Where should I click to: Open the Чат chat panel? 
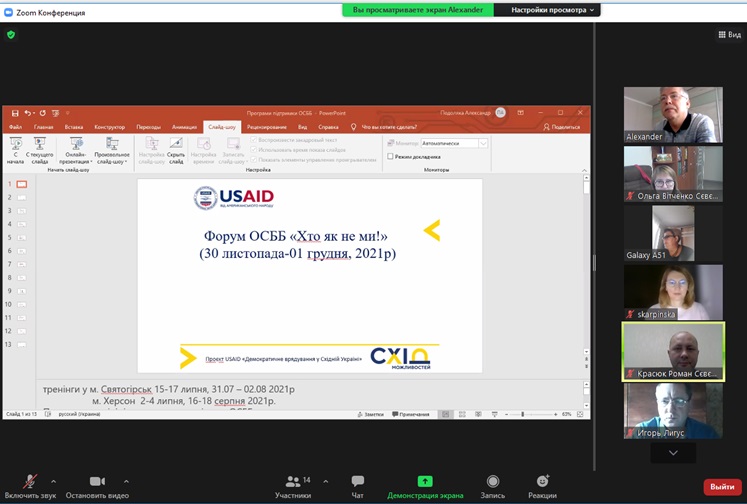[x=357, y=484]
